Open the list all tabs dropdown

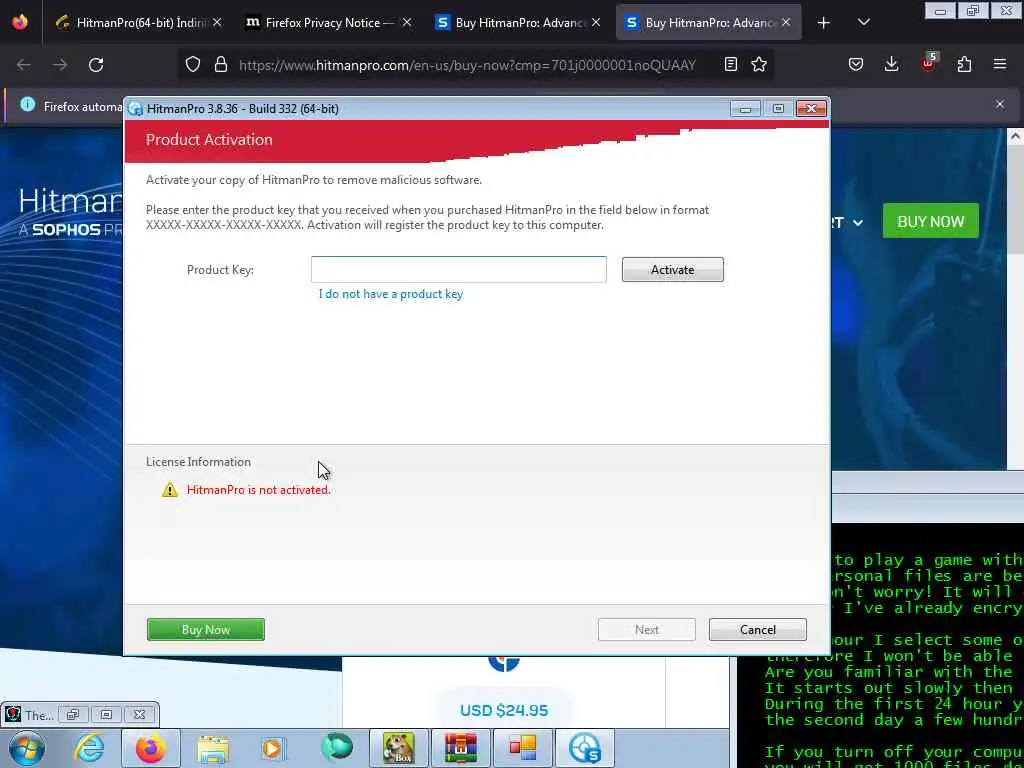(x=863, y=22)
